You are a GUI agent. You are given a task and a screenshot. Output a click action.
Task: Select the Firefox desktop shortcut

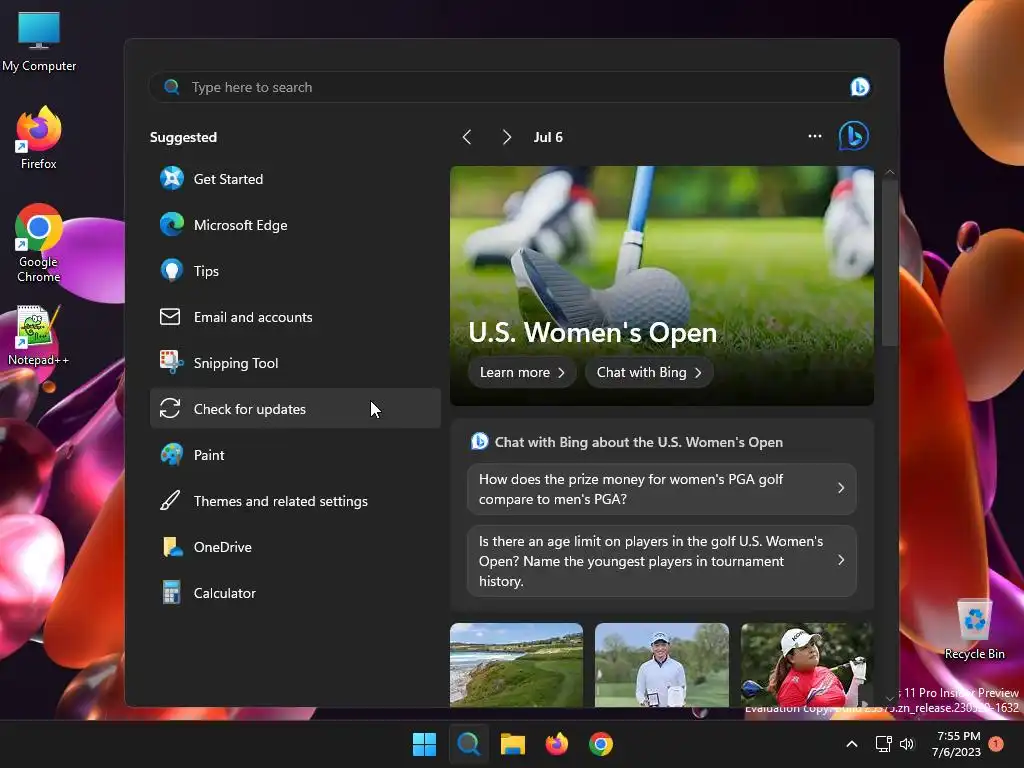(x=39, y=138)
